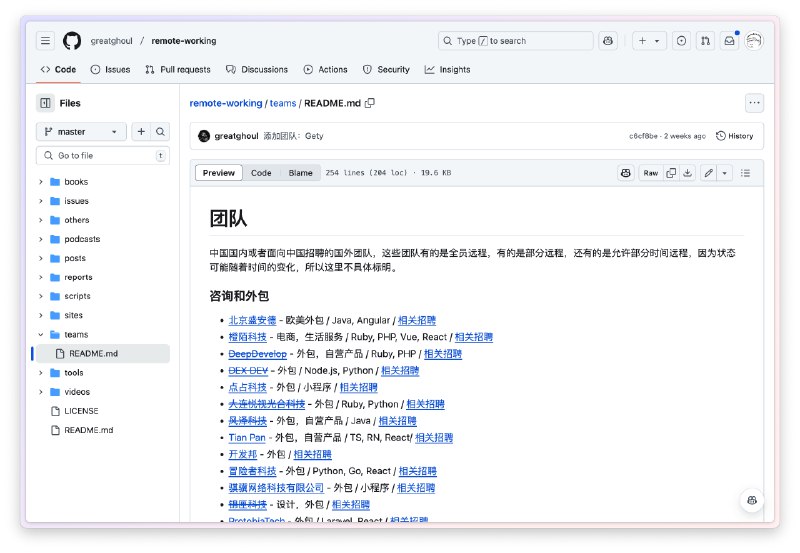
Task: Copy raw file contents icon
Action: click(x=671, y=173)
